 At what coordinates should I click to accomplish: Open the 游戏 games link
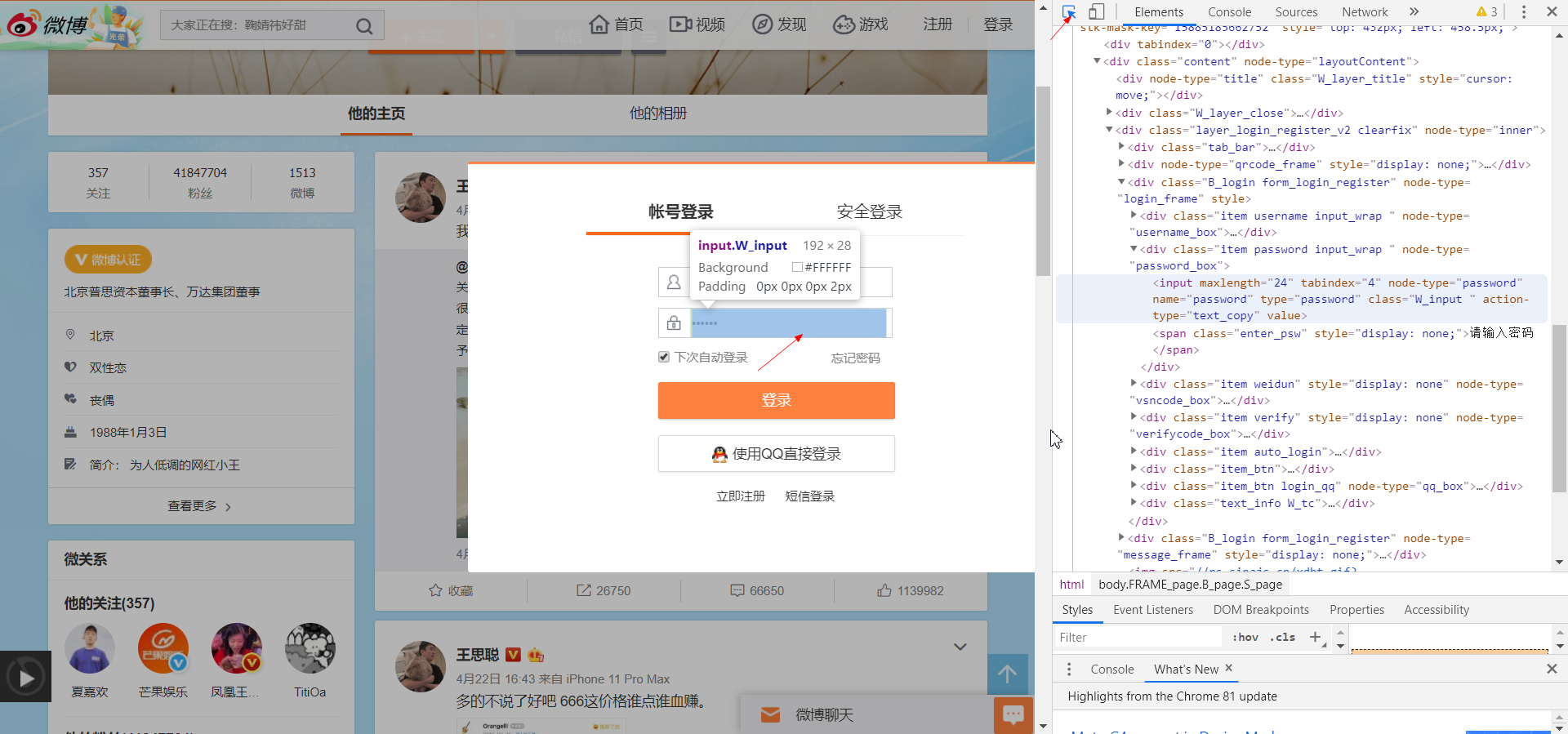[861, 24]
